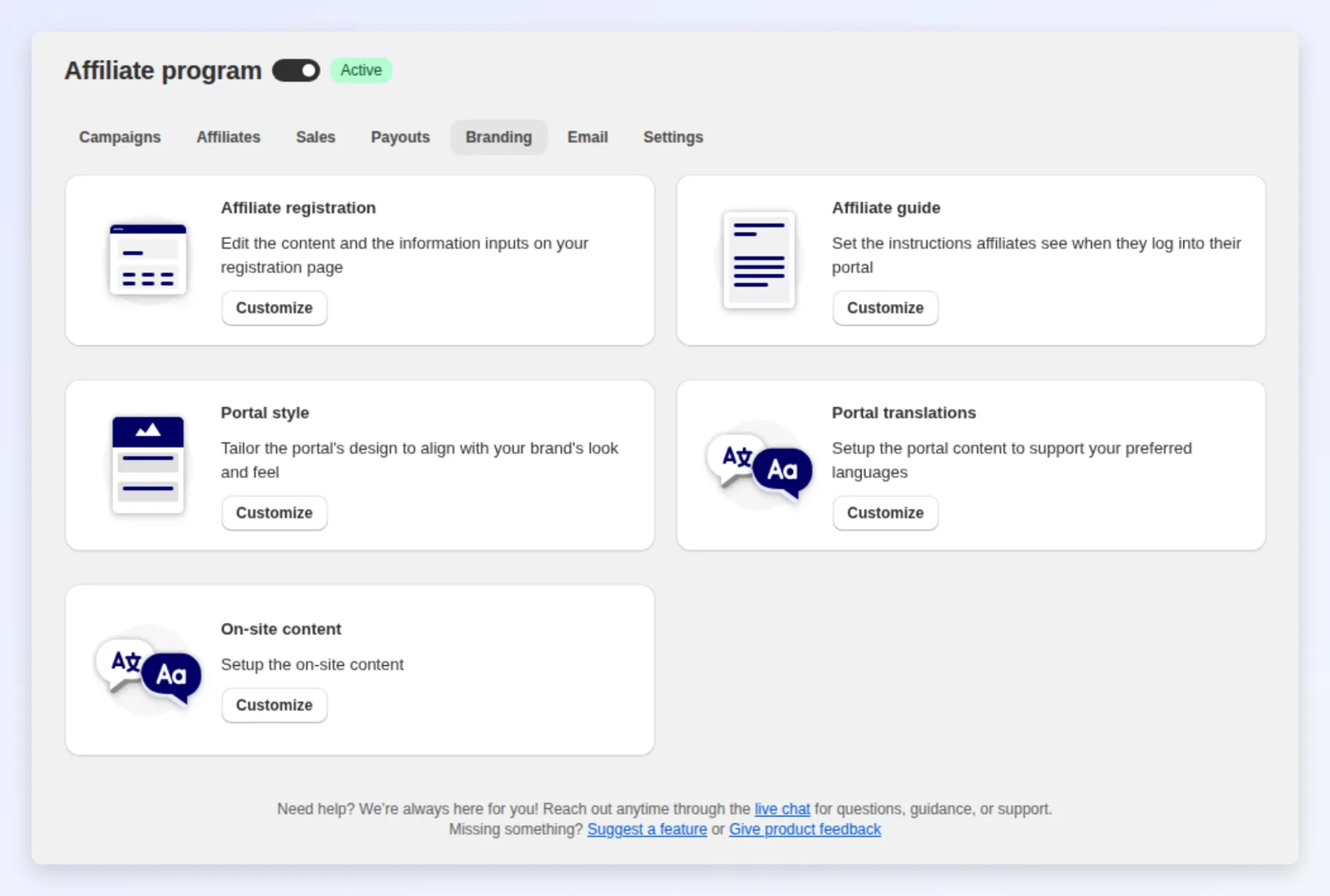Click the 'Setup the on-site content' description
The width and height of the screenshot is (1330, 896).
click(x=312, y=665)
